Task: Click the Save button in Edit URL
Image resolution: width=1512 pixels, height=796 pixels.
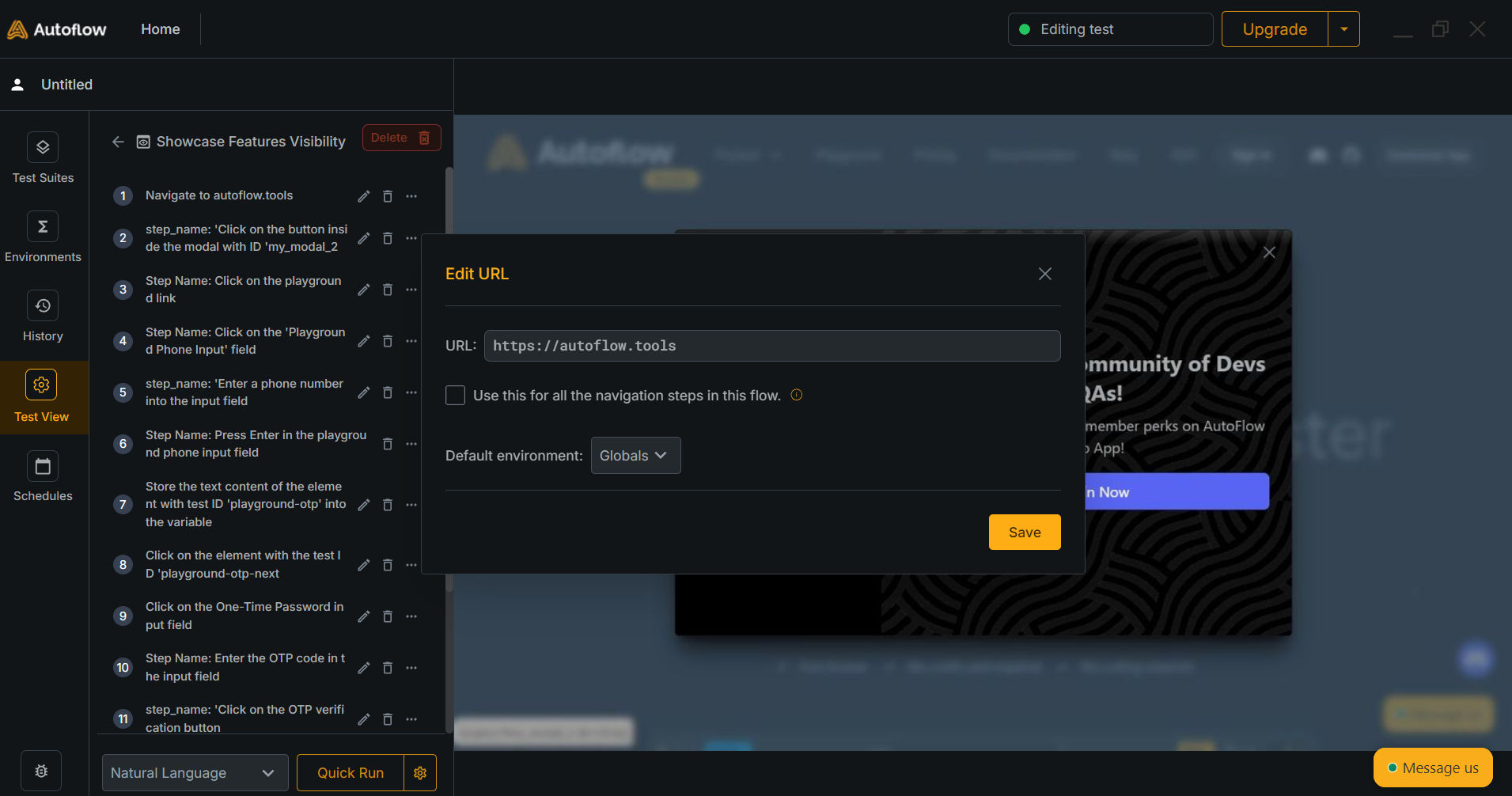Action: point(1025,533)
